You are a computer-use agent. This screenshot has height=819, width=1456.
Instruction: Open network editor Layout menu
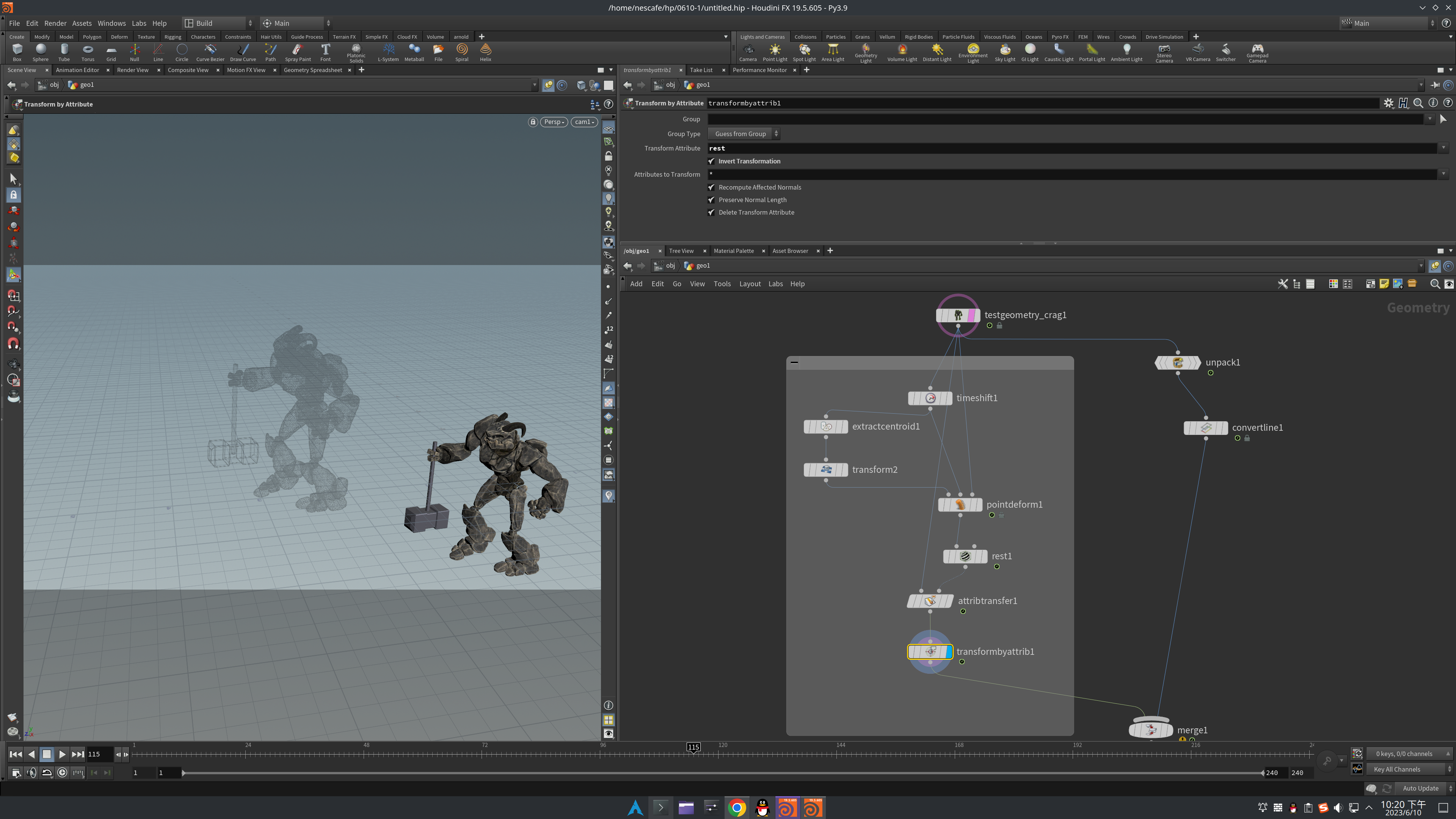[750, 284]
